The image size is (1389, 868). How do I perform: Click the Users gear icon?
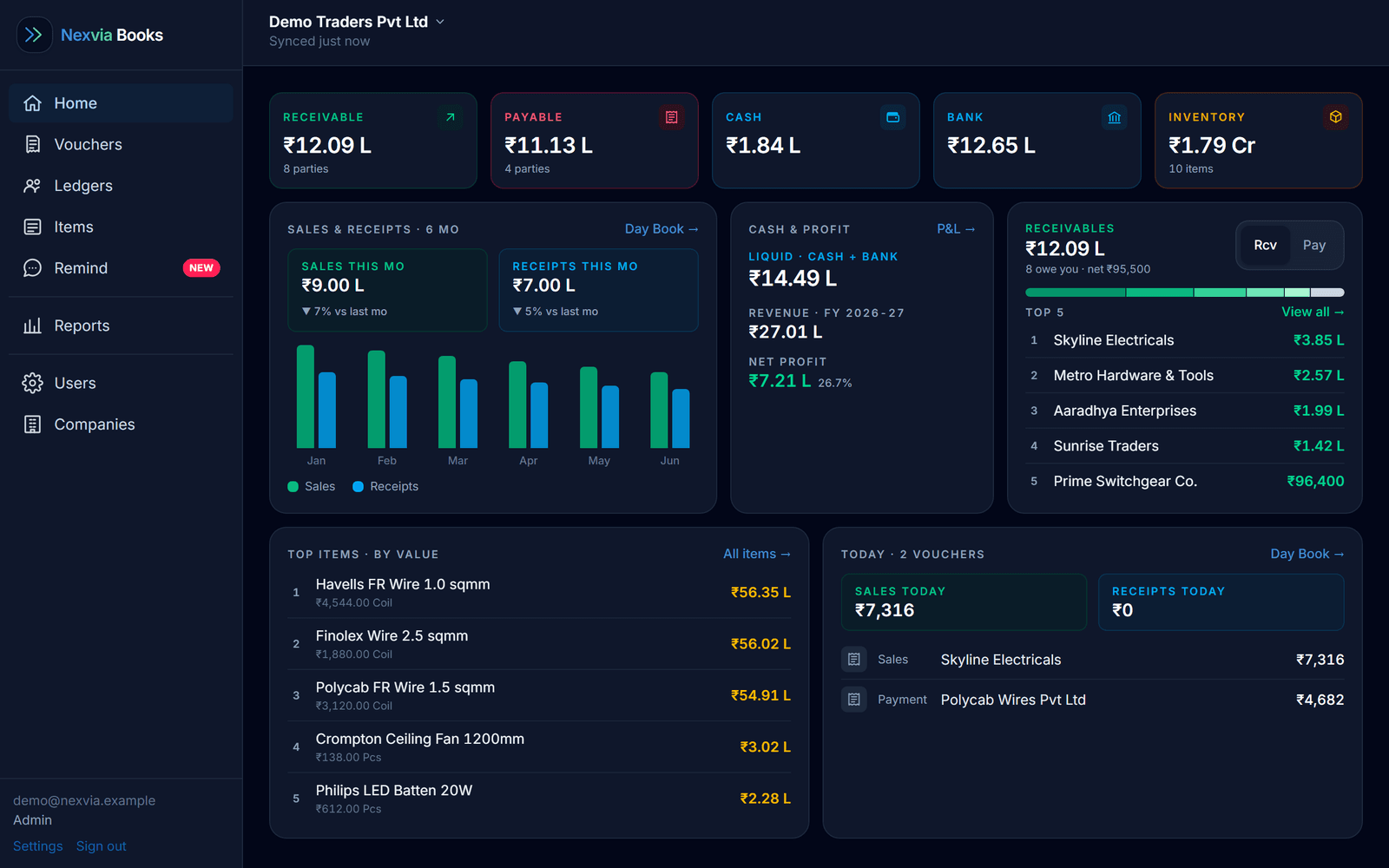(32, 383)
